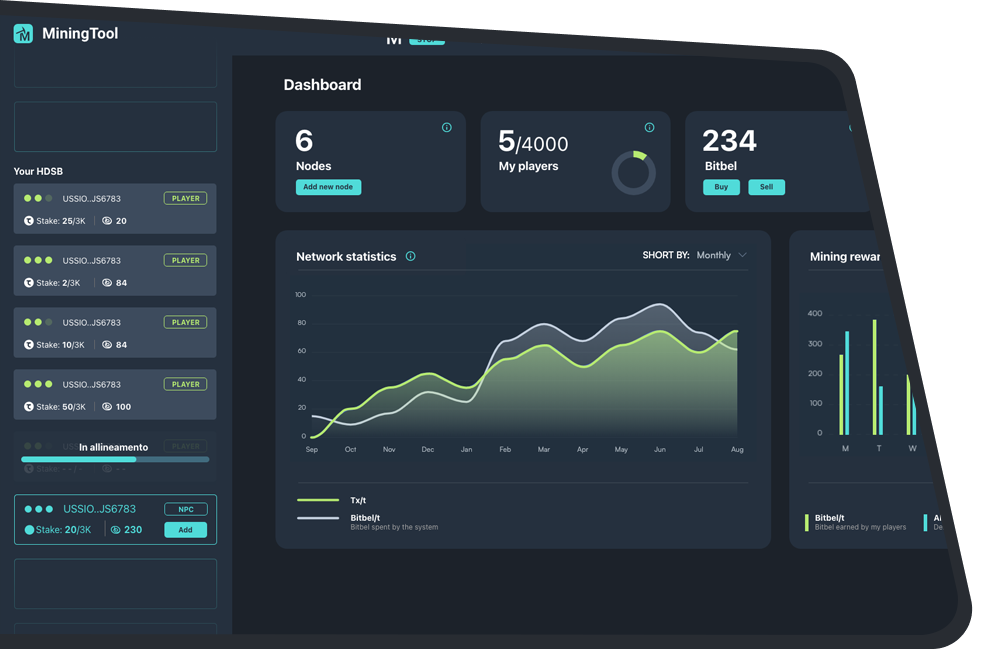Click the "5/4000" players count
The width and height of the screenshot is (982, 649).
pyautogui.click(x=534, y=142)
